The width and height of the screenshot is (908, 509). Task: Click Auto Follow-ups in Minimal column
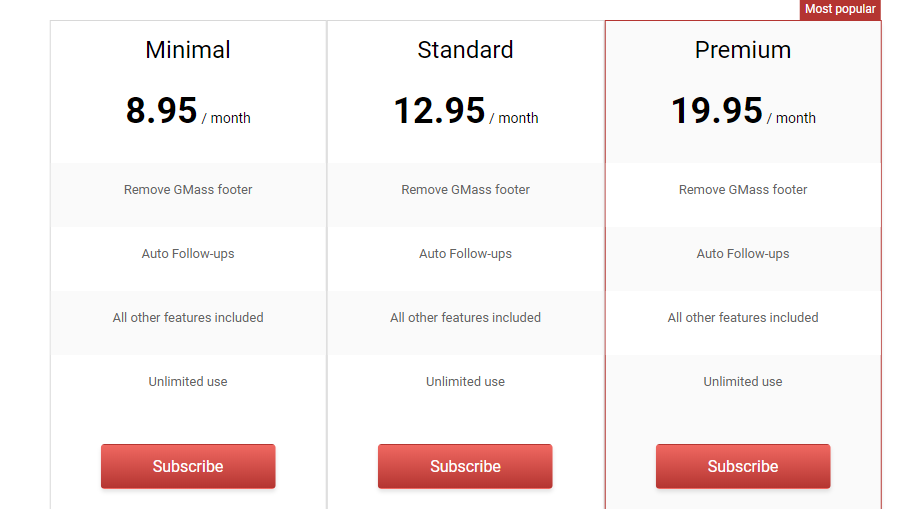(x=188, y=254)
